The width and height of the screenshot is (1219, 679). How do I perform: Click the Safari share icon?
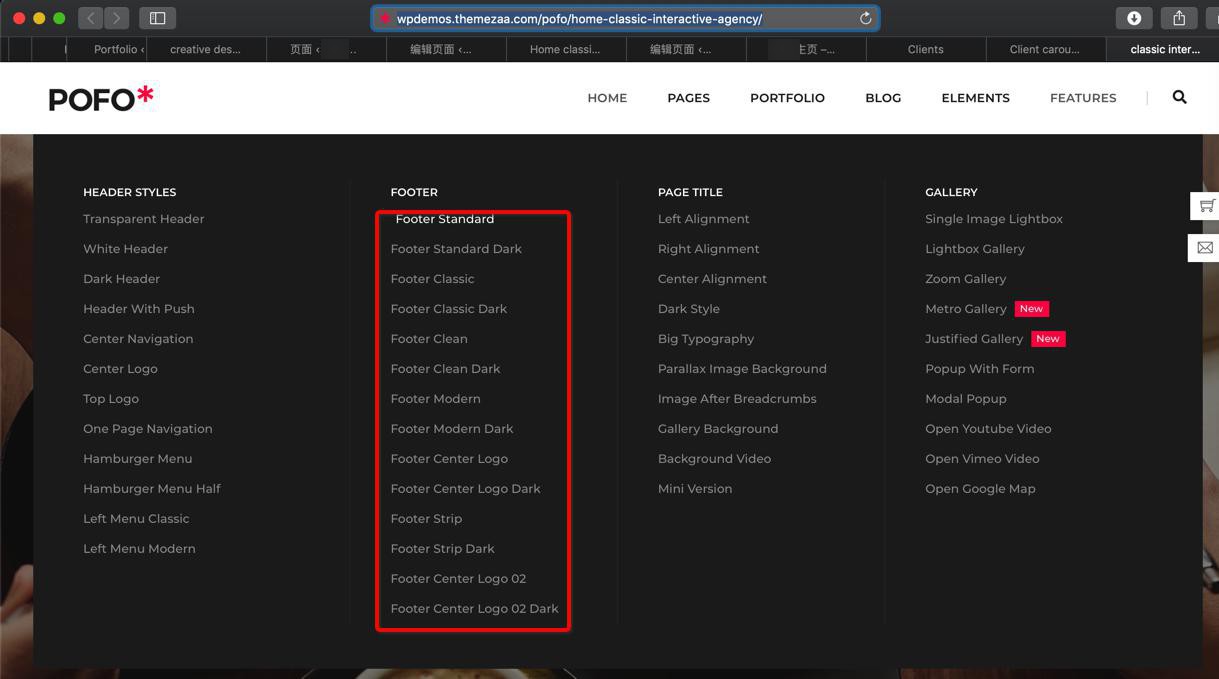(x=1179, y=18)
